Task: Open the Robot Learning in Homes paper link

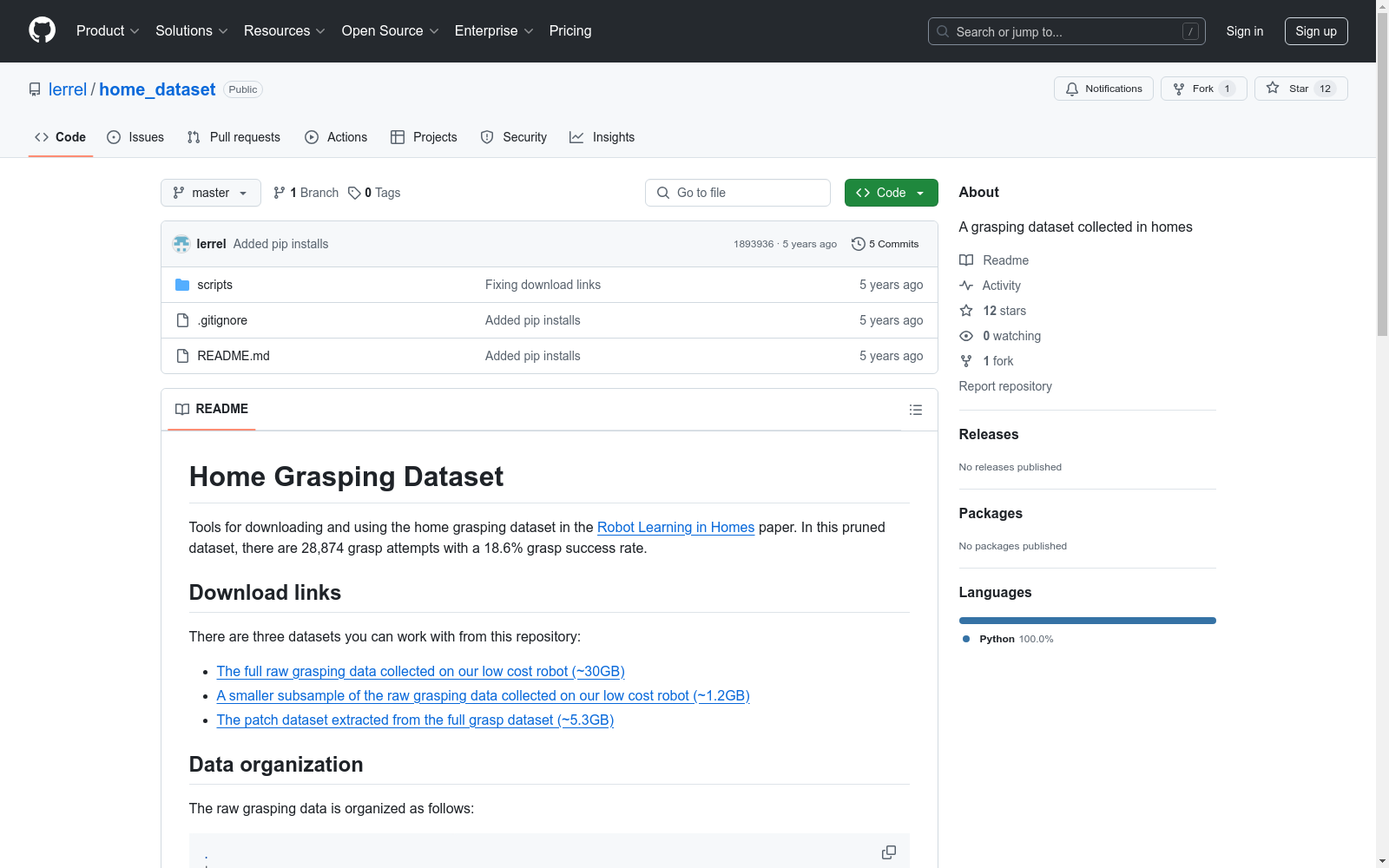Action: 675,527
